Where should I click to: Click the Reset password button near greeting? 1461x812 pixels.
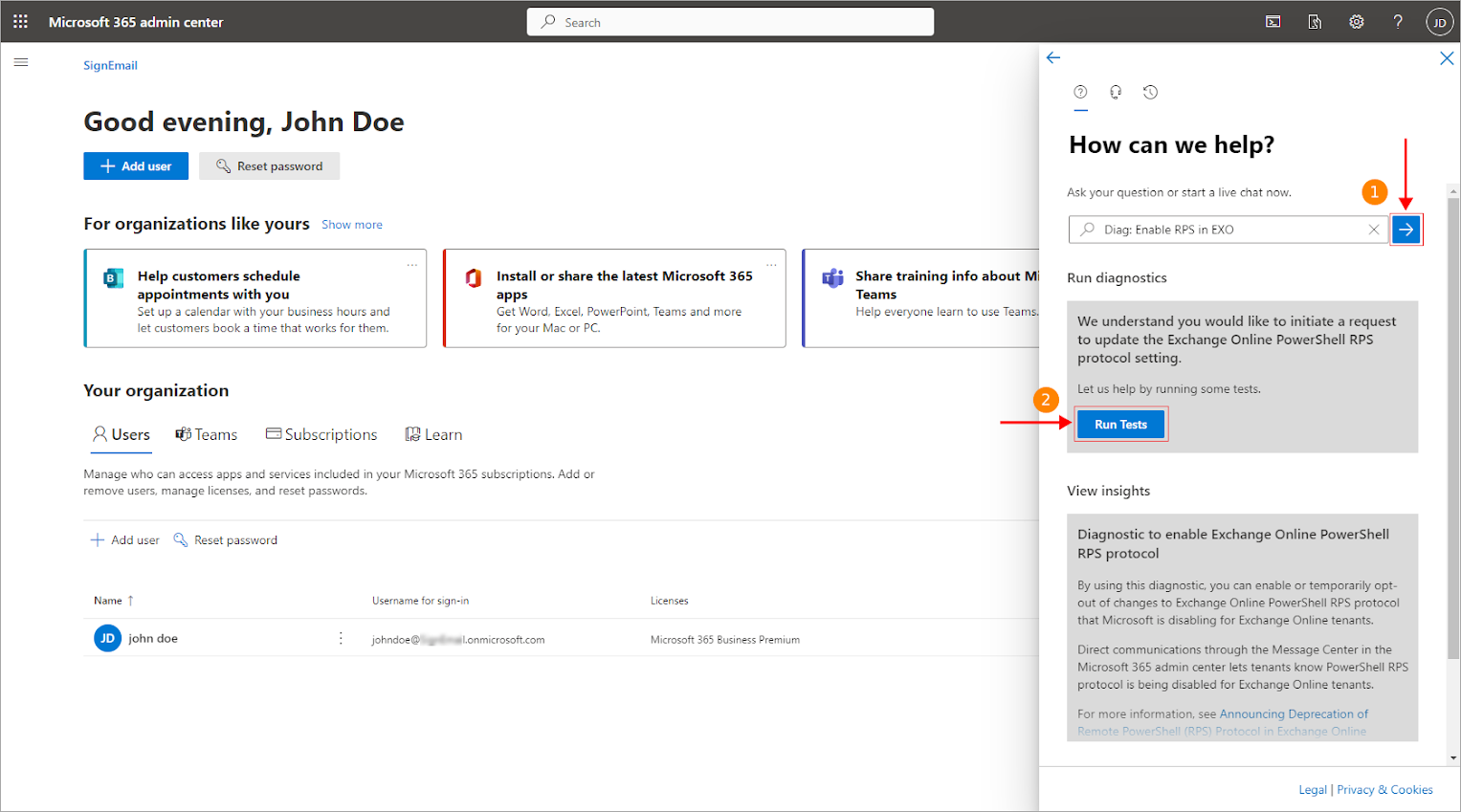tap(269, 165)
